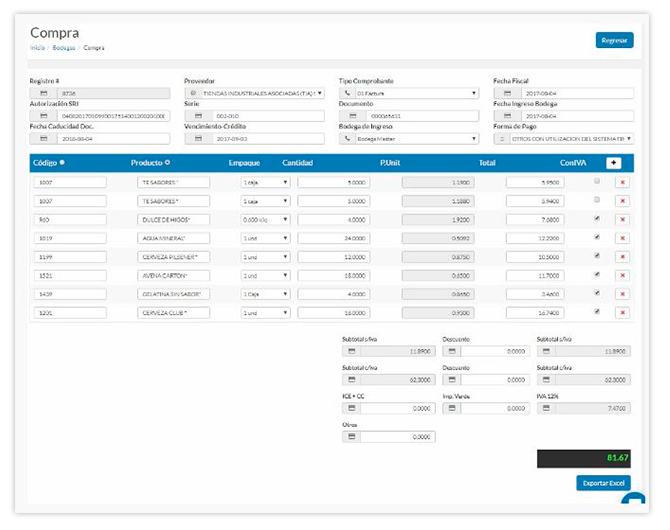Toggle ConIVA checkbox for GELATINA SIN SABOR
This screenshot has width=670, height=530.
click(597, 293)
